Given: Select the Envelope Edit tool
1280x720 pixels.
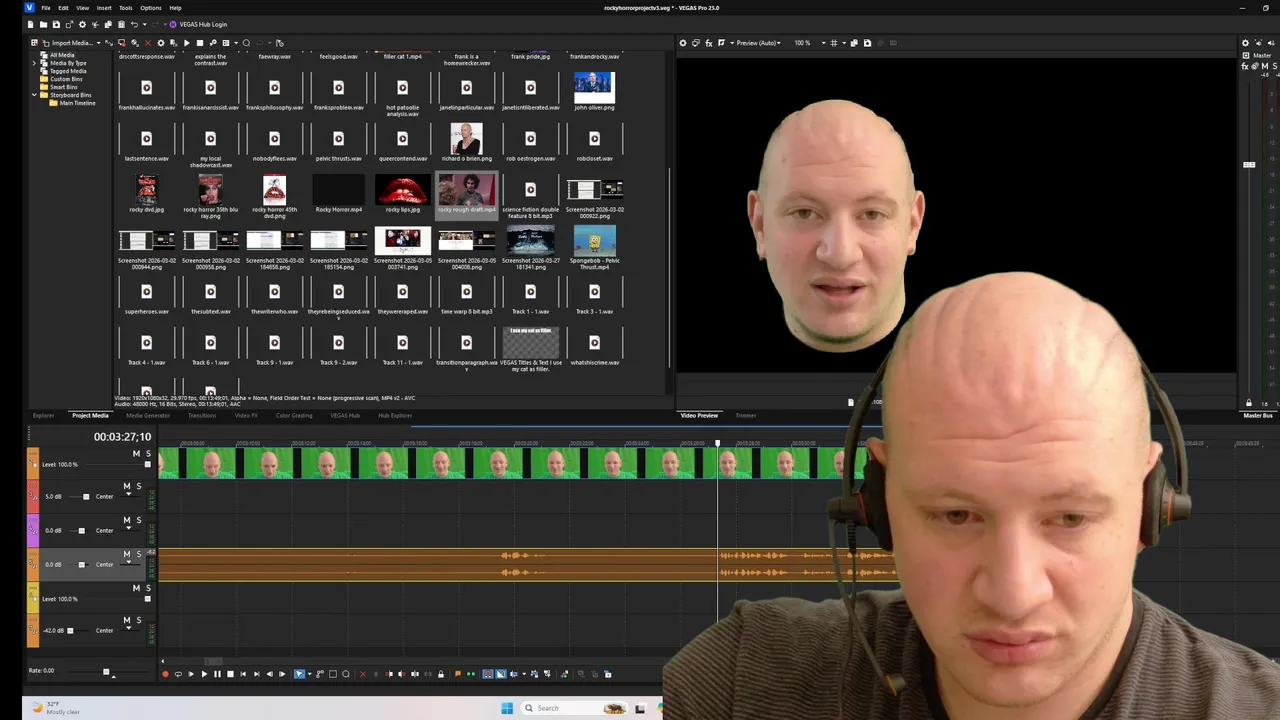Looking at the screenshot, I should 320,674.
